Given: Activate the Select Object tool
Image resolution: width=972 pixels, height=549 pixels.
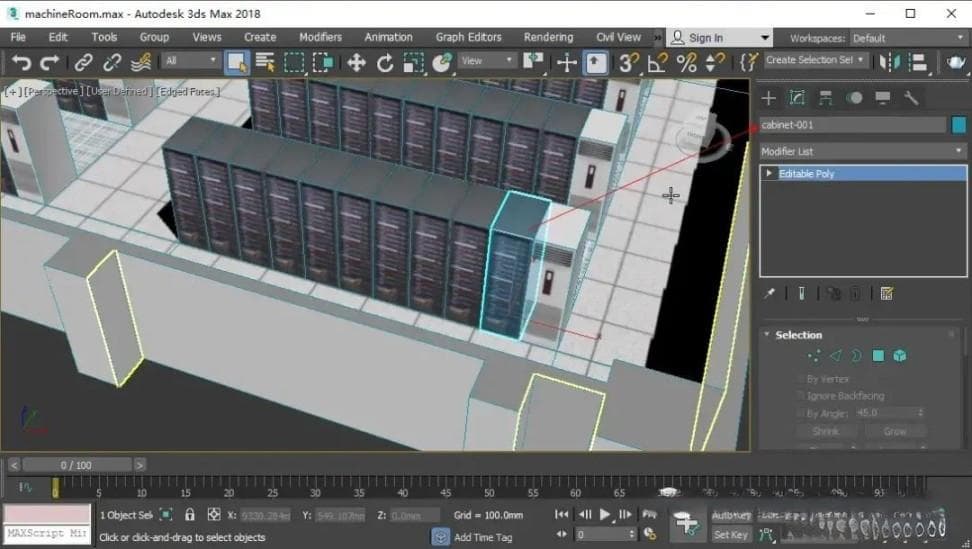Looking at the screenshot, I should [x=237, y=63].
